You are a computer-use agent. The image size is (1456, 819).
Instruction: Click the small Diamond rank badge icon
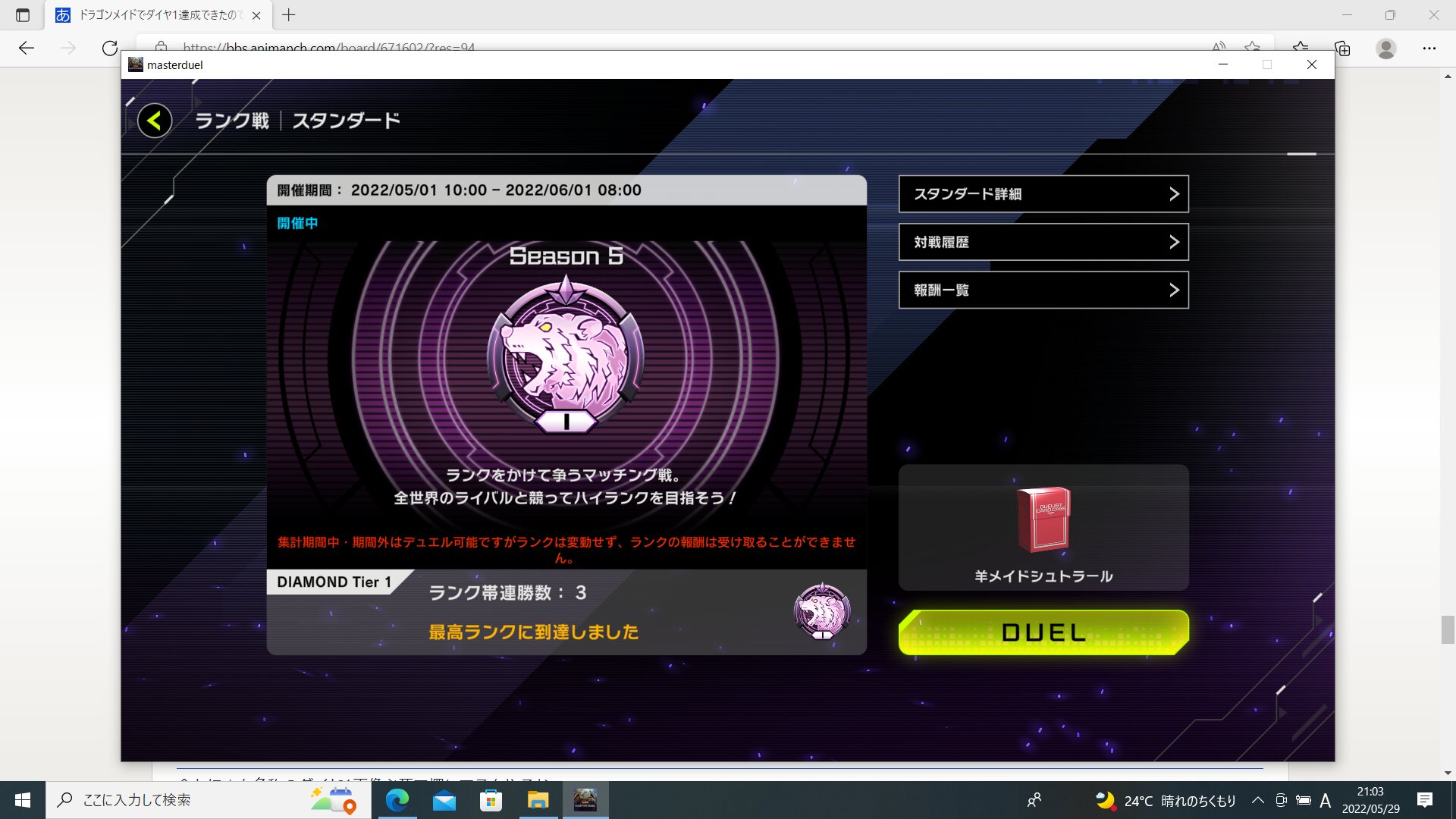point(822,611)
